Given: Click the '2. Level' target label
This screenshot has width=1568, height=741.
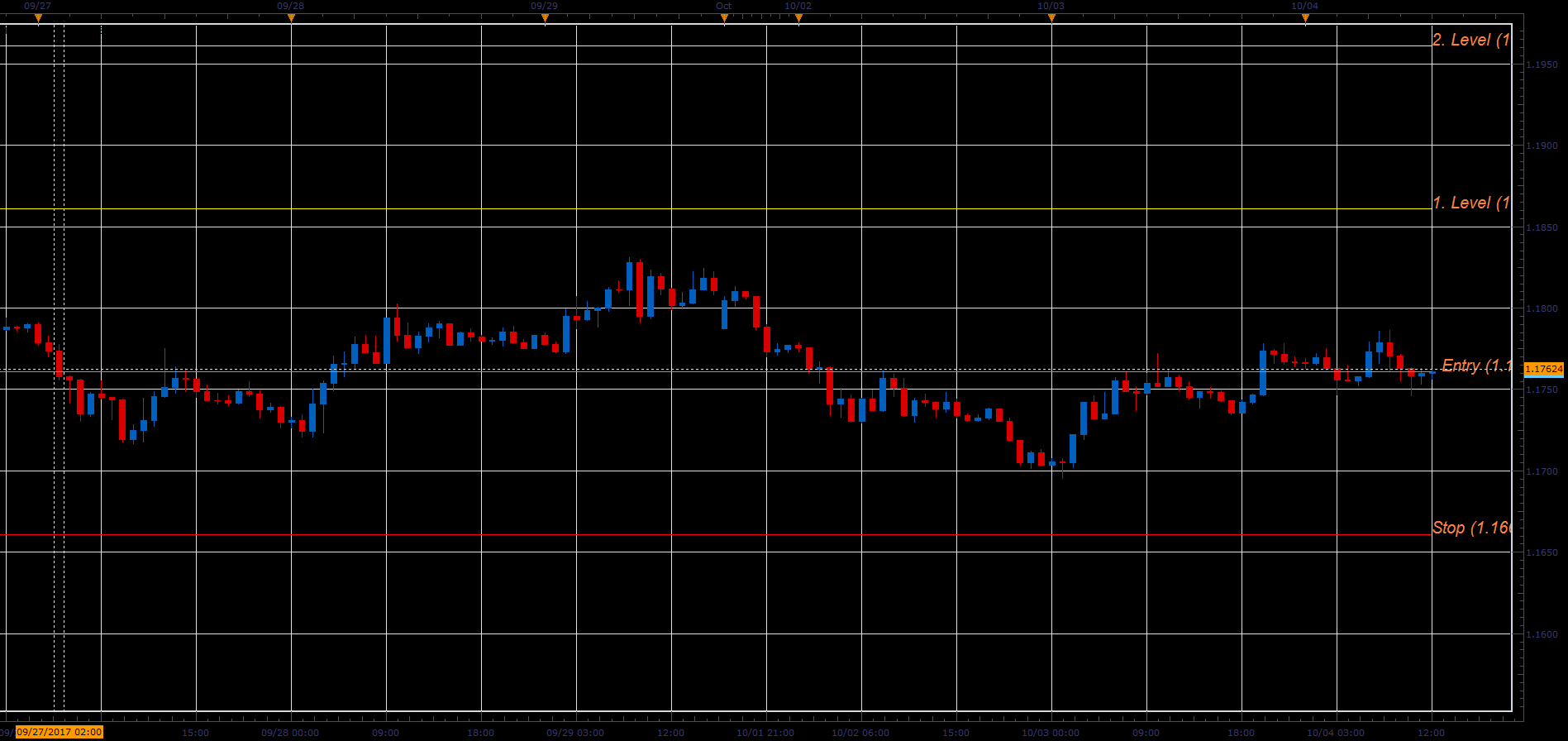Looking at the screenshot, I should (1470, 40).
